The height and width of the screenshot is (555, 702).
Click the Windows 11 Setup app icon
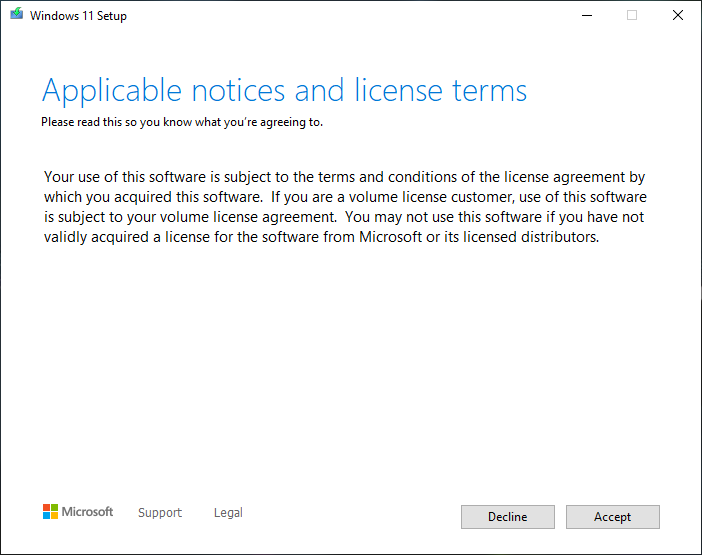point(17,14)
